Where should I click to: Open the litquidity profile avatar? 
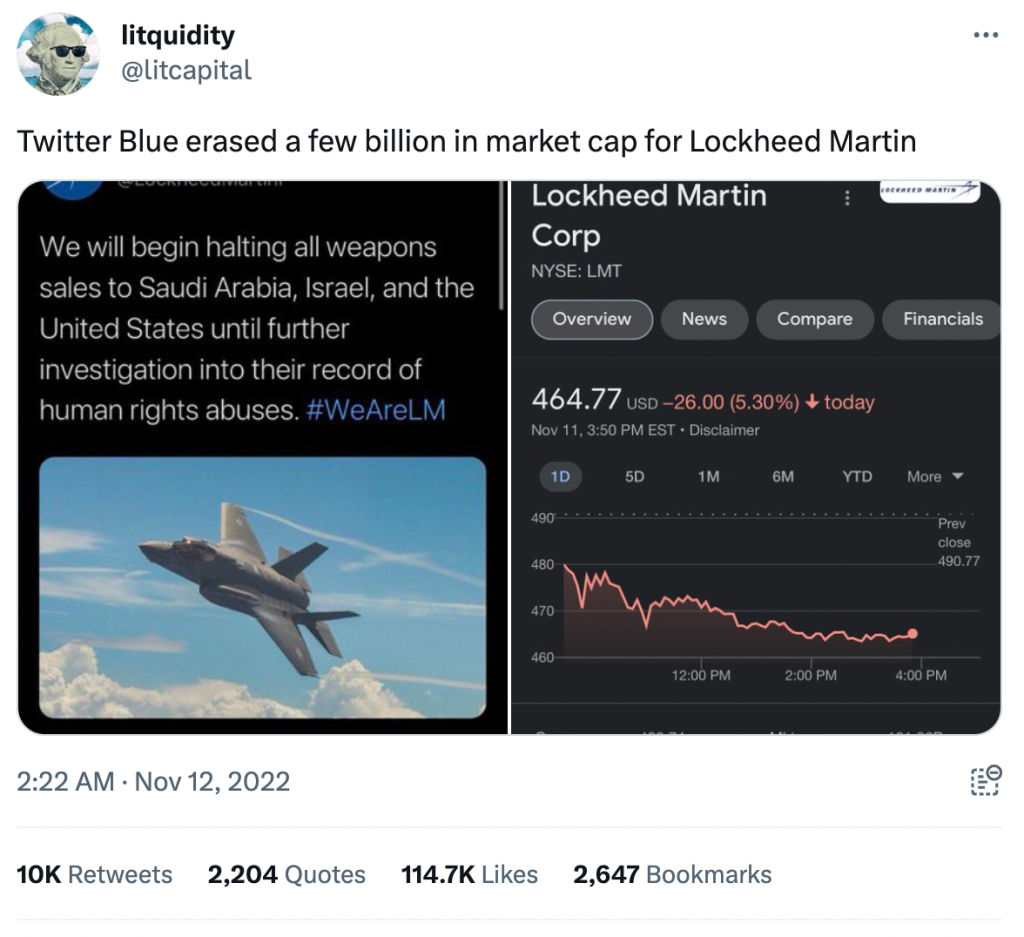pos(58,54)
